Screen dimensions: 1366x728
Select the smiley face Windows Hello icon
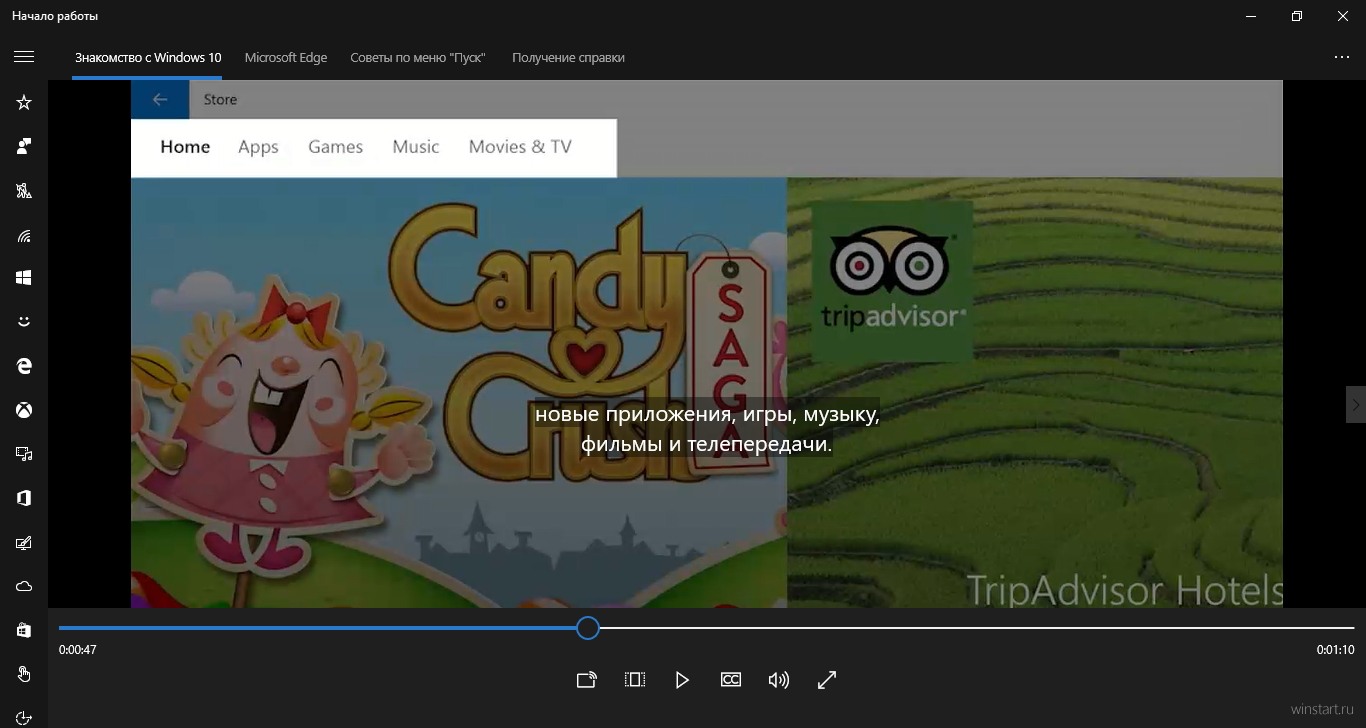click(24, 322)
